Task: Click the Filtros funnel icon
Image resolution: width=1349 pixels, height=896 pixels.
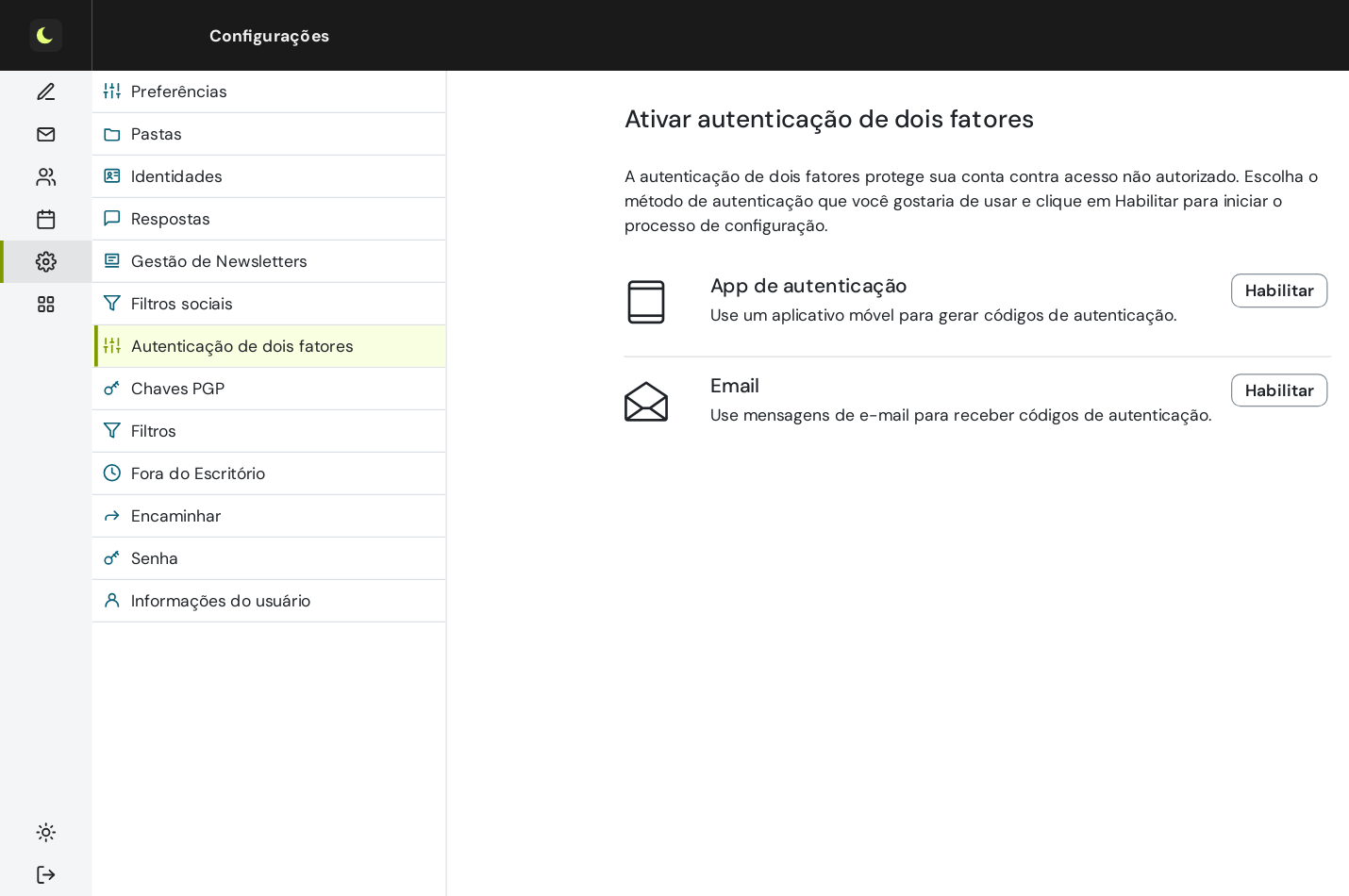Action: (x=112, y=431)
